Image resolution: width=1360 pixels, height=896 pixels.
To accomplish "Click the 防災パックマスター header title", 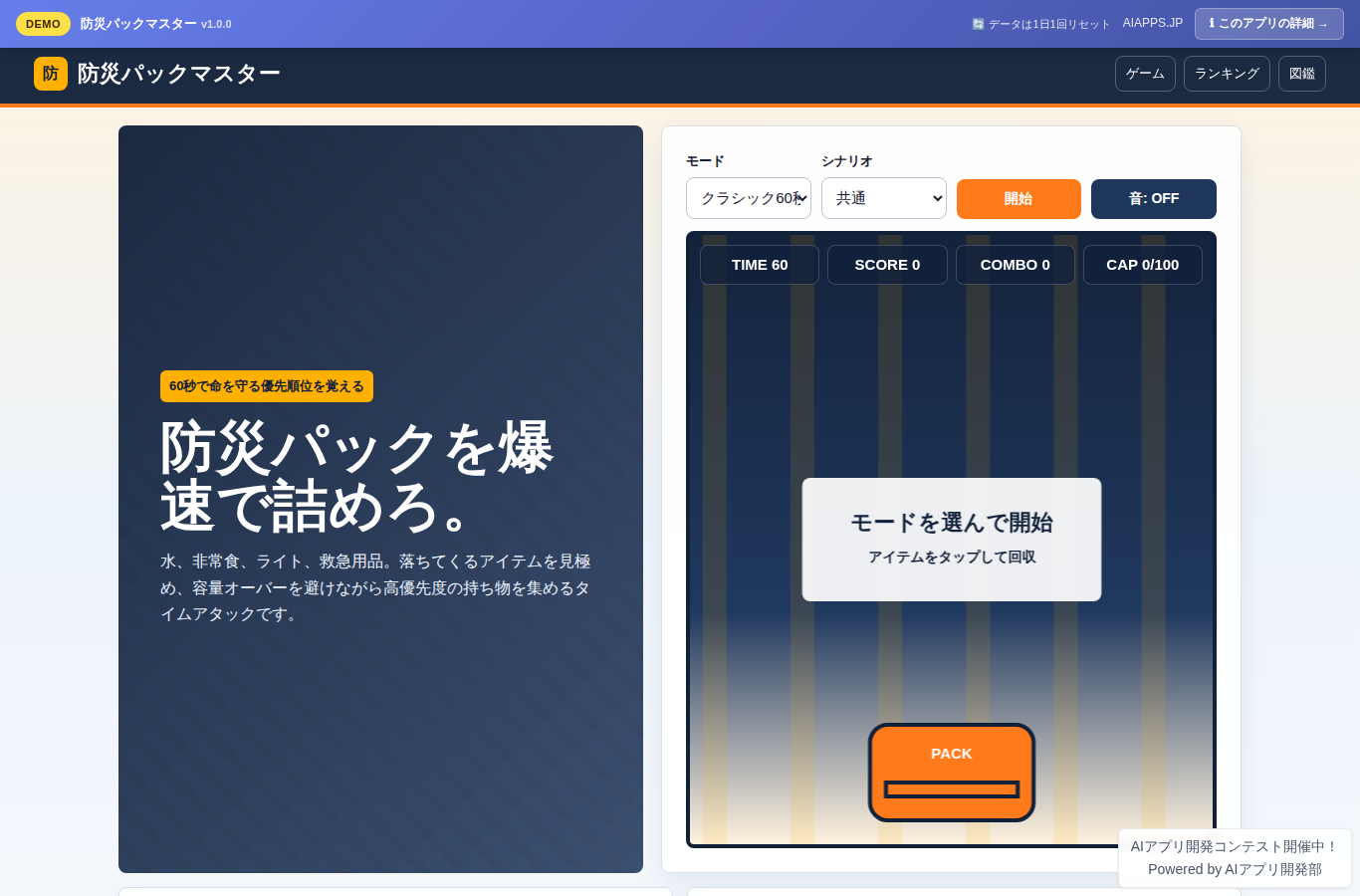I will 179,74.
